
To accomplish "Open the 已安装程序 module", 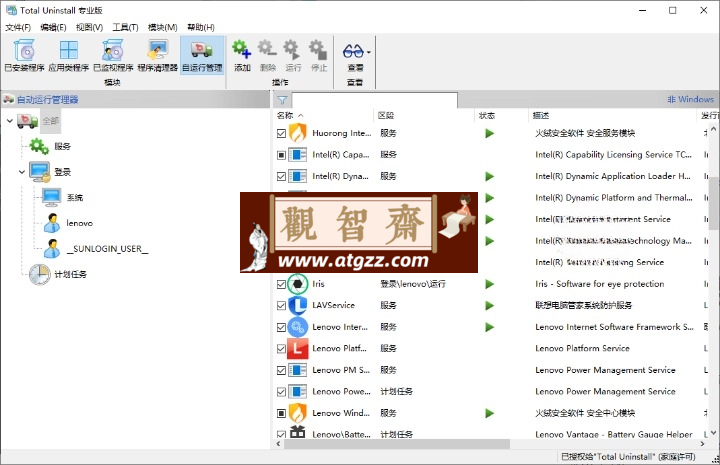I will click(x=24, y=56).
